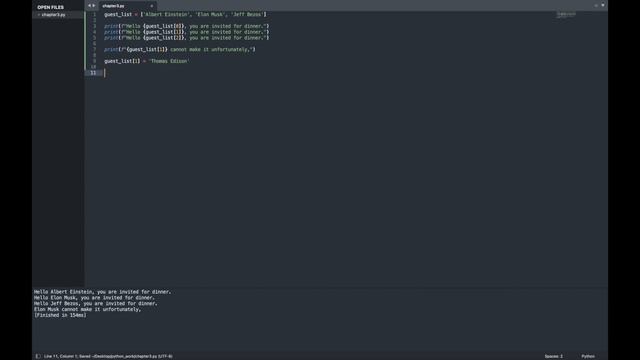Click line number 9 in the gutter
Image resolution: width=640 pixels, height=360 pixels.
tap(94, 61)
